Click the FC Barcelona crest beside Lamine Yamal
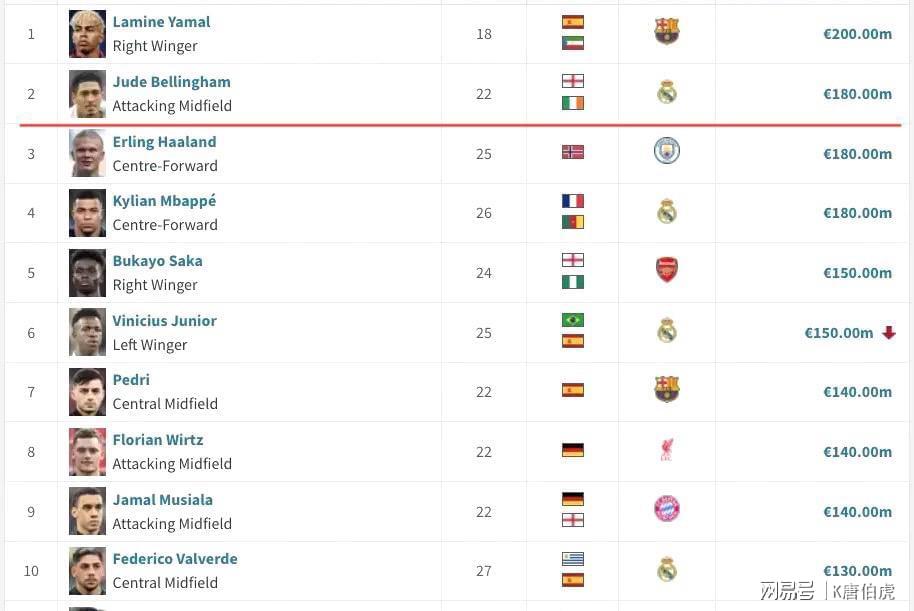This screenshot has width=914, height=611. click(667, 32)
